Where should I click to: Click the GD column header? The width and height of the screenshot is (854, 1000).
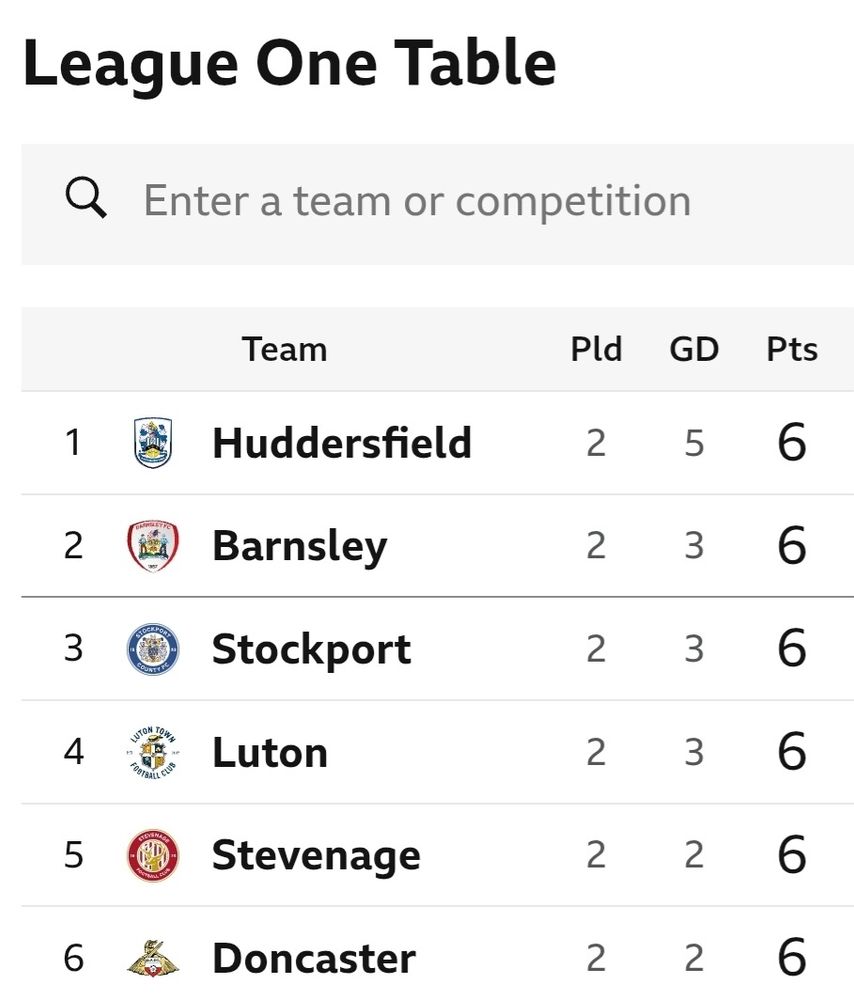[694, 349]
